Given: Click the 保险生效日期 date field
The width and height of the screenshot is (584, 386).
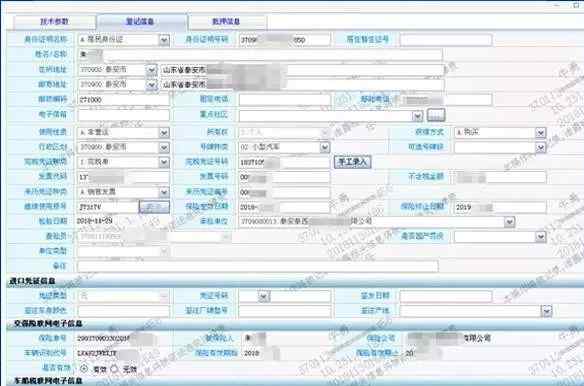Looking at the screenshot, I should click(x=284, y=207).
